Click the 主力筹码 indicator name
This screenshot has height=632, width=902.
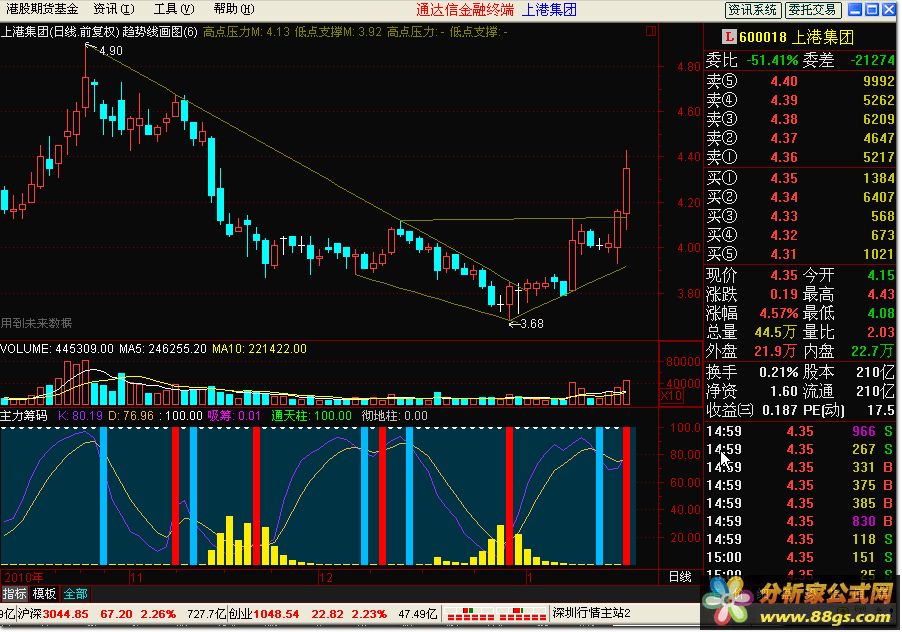(x=24, y=416)
